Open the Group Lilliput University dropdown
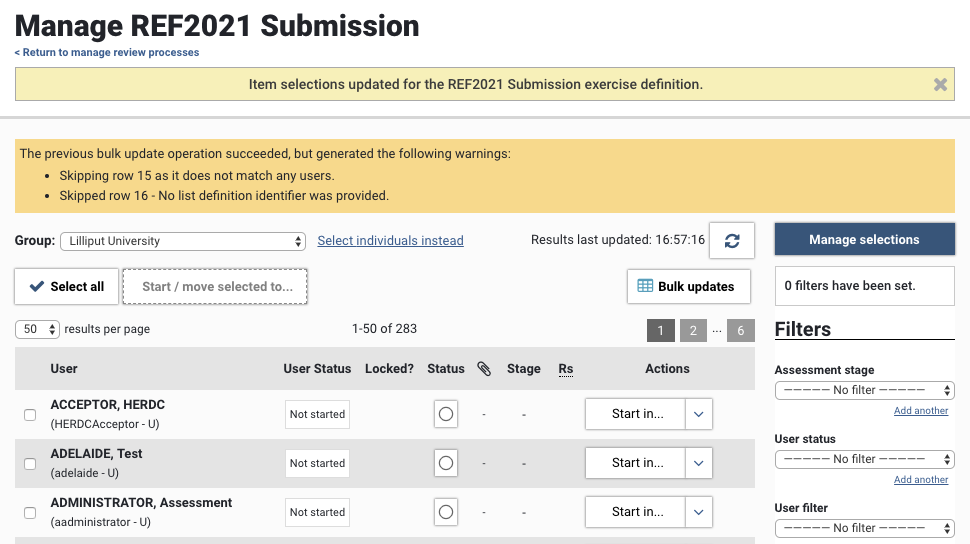970x544 pixels. 182,241
